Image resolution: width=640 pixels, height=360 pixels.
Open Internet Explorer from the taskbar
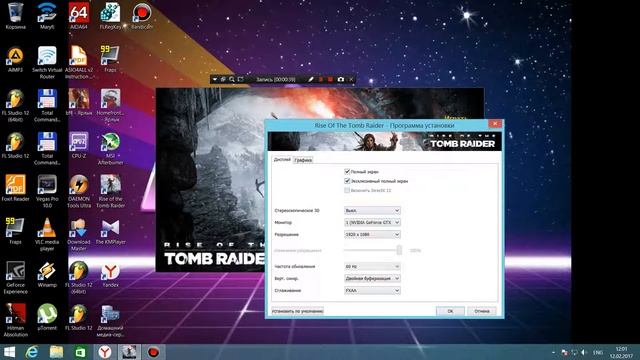[x=32, y=352]
